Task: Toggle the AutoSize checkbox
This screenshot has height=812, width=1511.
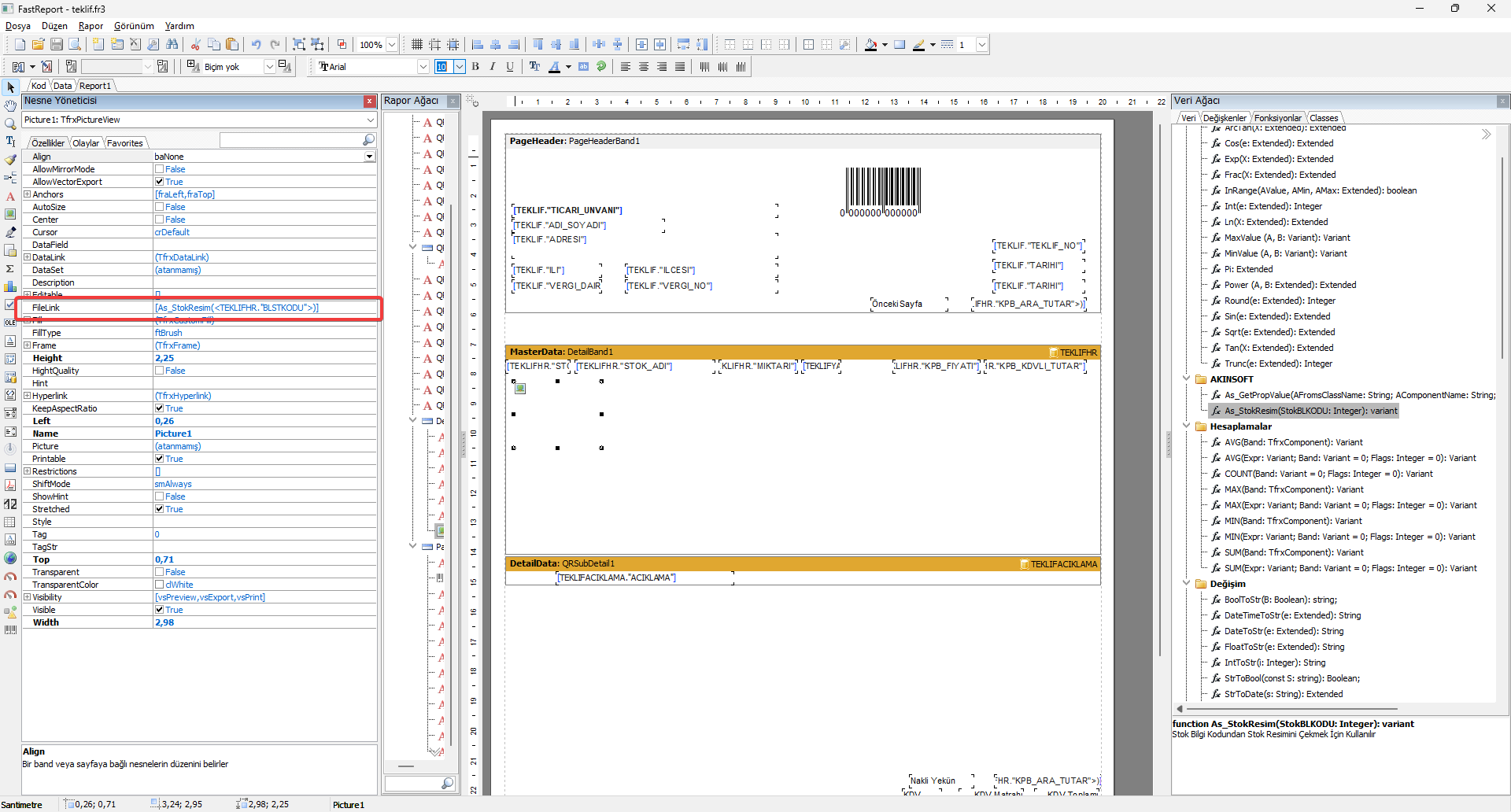Action: pos(160,207)
